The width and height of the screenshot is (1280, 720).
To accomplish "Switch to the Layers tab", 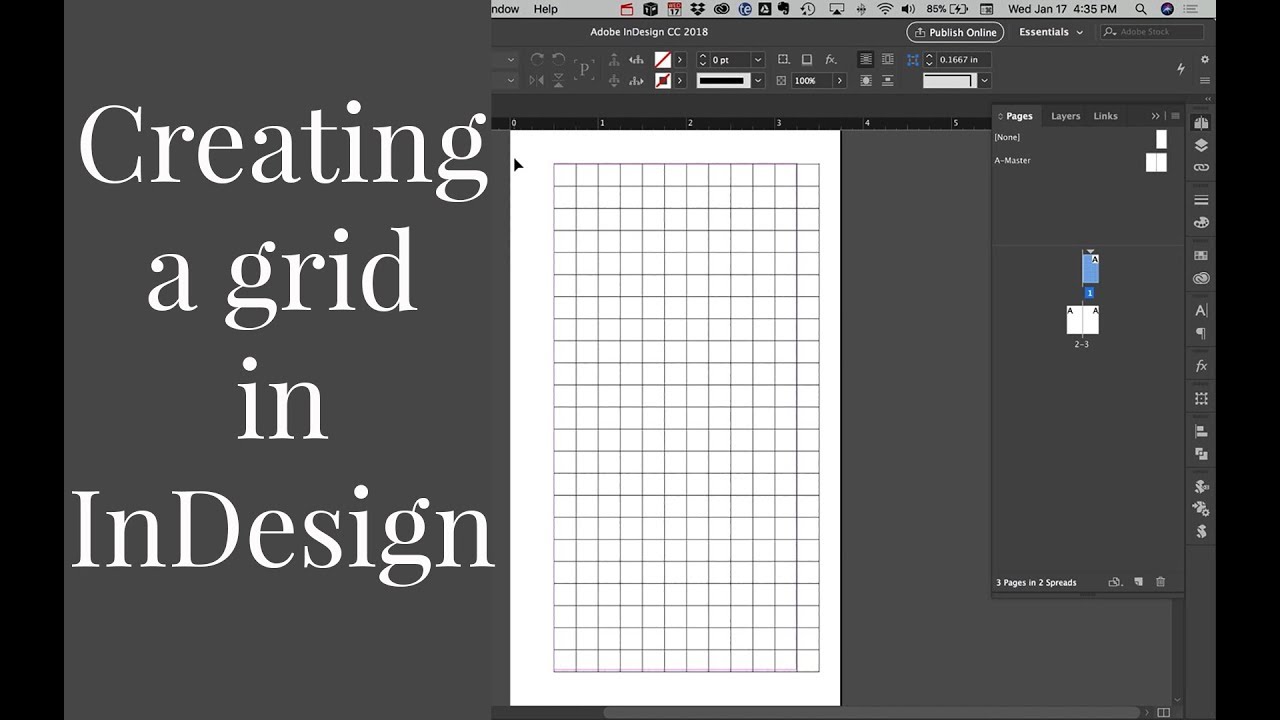I will tap(1065, 116).
